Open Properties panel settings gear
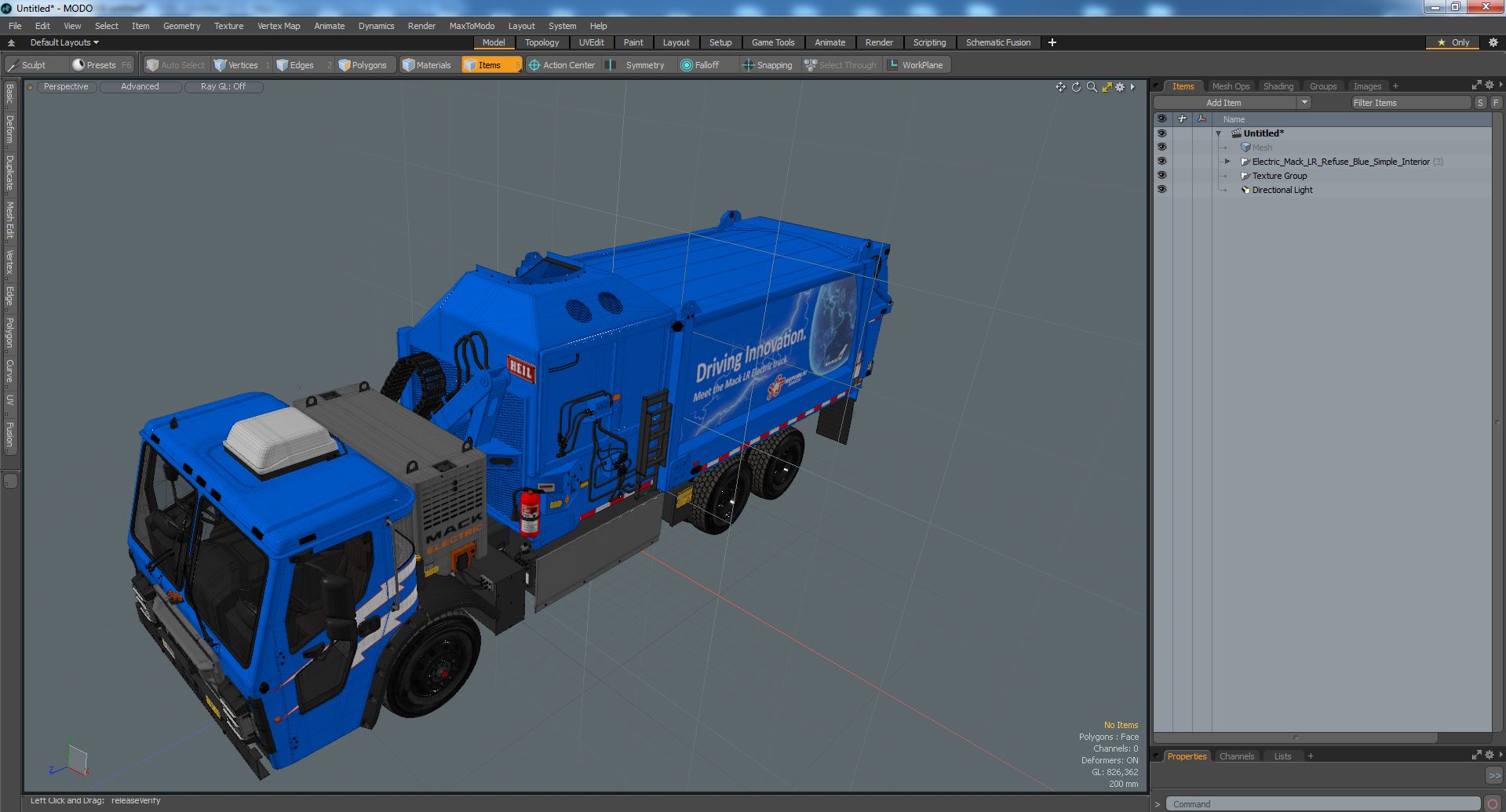Image resolution: width=1506 pixels, height=812 pixels. click(x=1490, y=755)
